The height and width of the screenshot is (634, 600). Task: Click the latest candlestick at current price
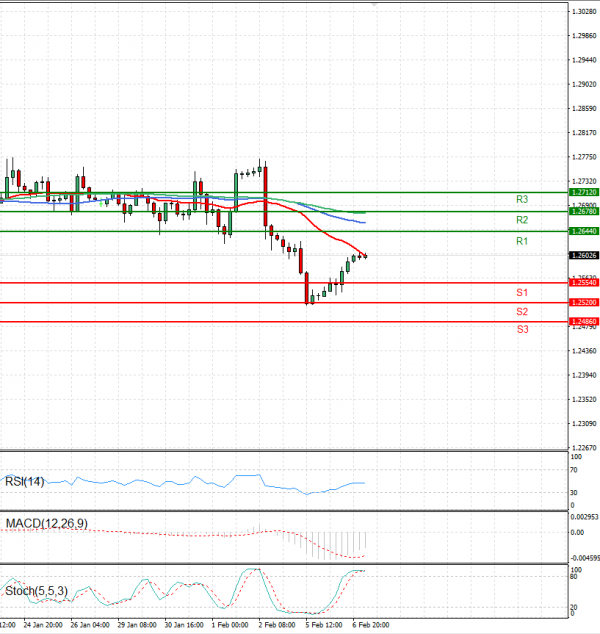click(x=365, y=256)
